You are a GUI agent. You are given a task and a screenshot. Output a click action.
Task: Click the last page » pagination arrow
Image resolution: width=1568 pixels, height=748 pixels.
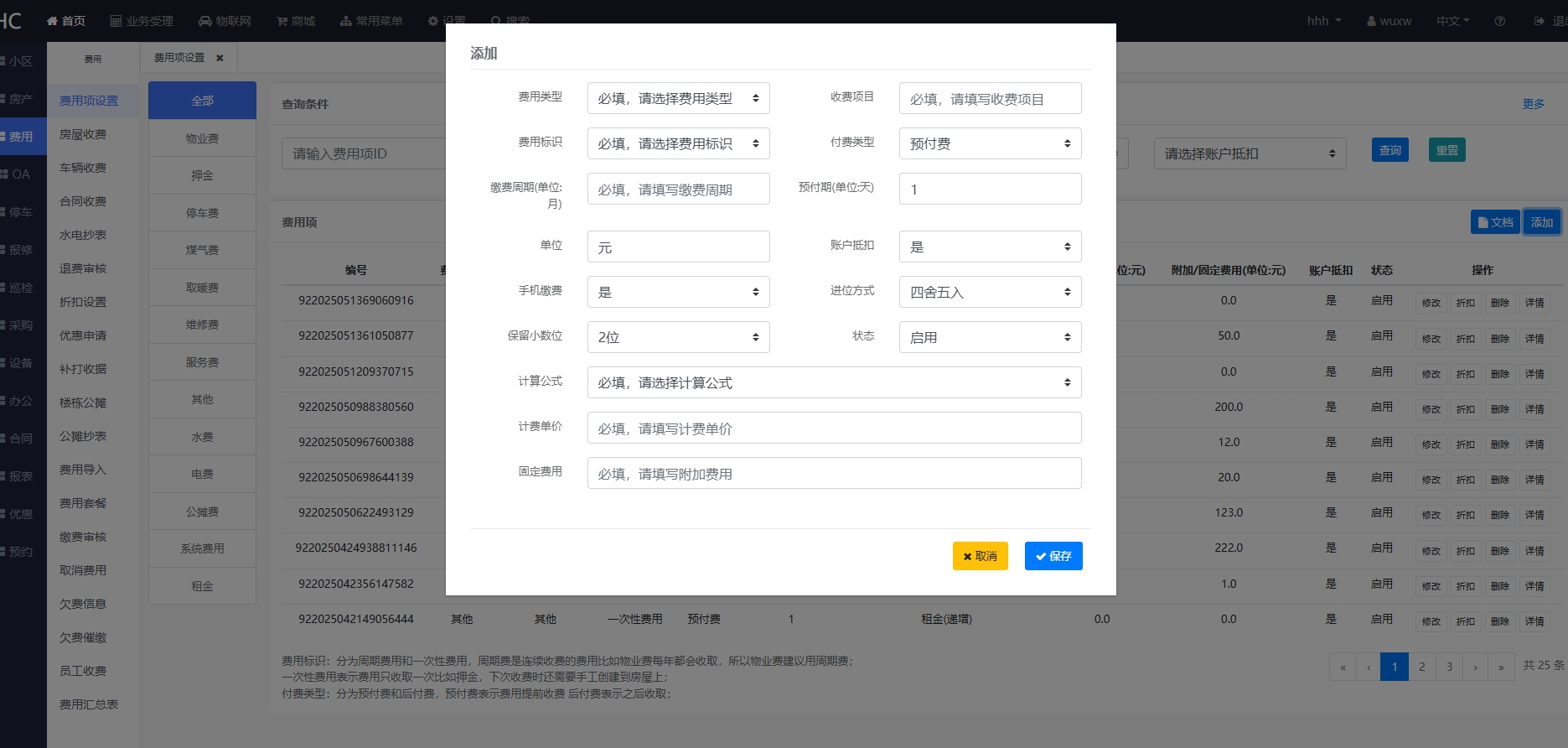coord(1501,667)
